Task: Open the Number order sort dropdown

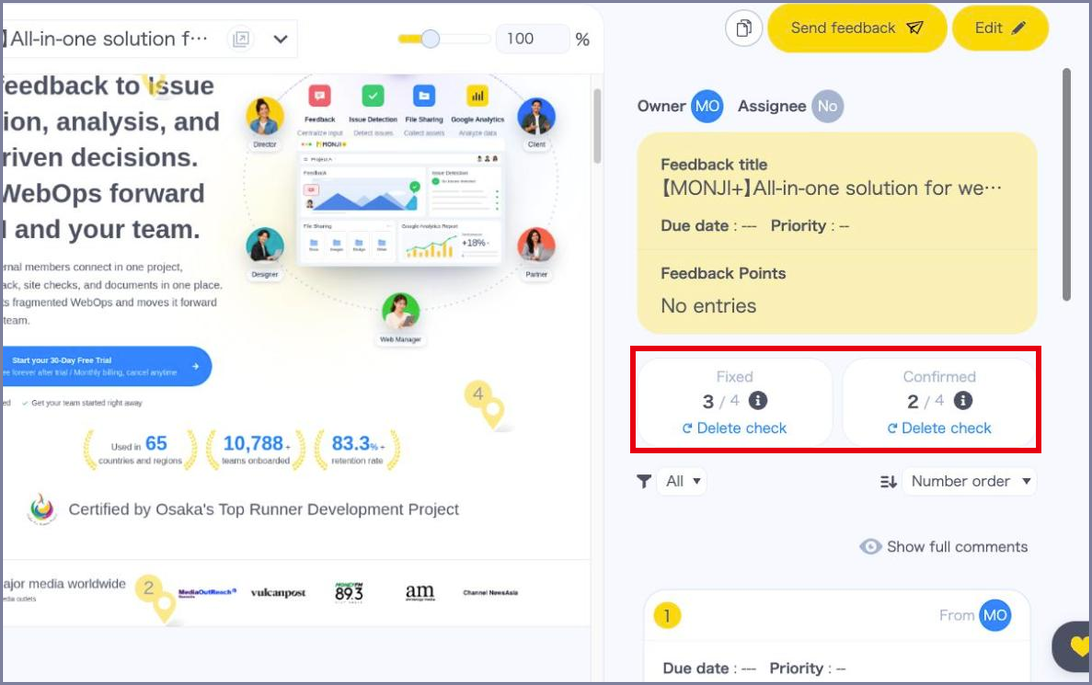Action: tap(969, 481)
